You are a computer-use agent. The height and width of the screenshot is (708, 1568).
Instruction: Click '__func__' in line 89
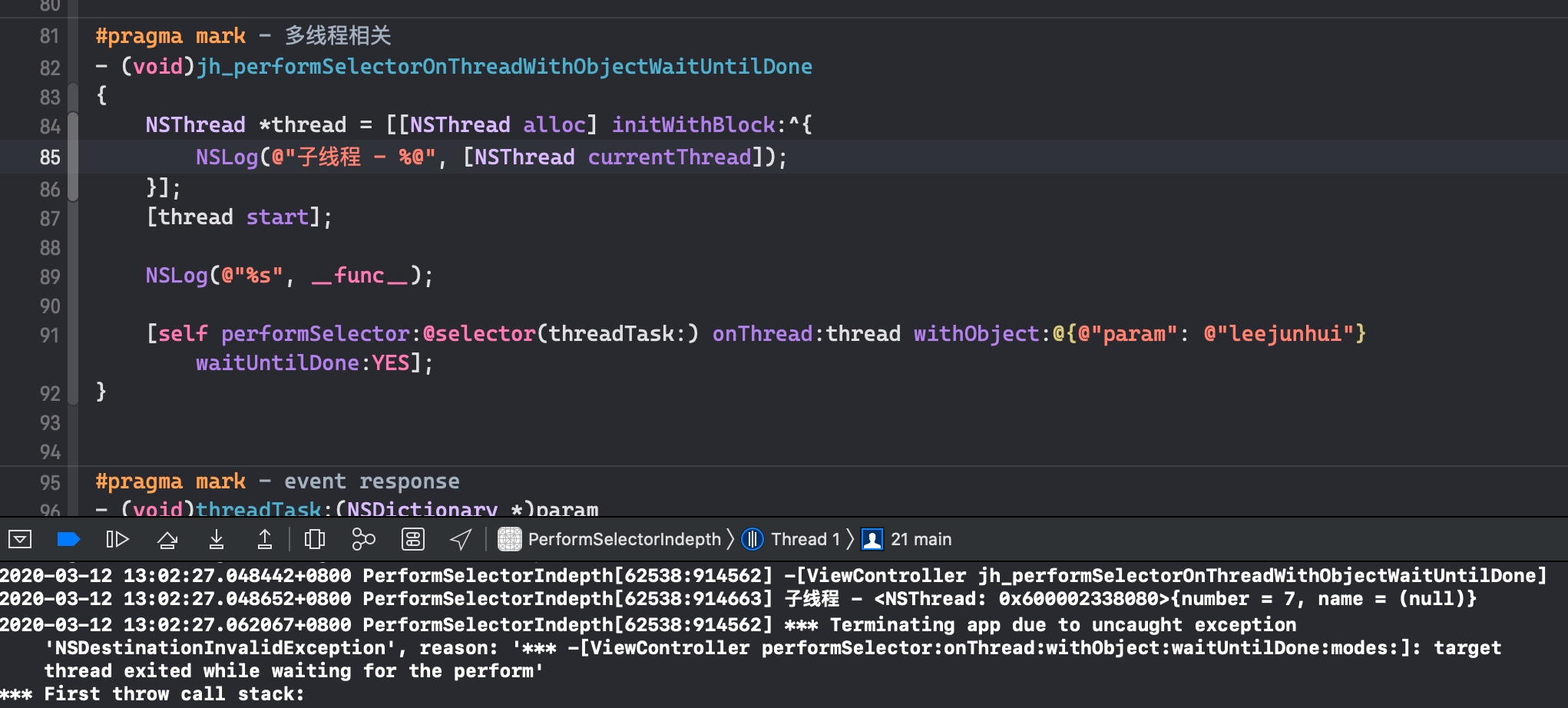(x=360, y=275)
